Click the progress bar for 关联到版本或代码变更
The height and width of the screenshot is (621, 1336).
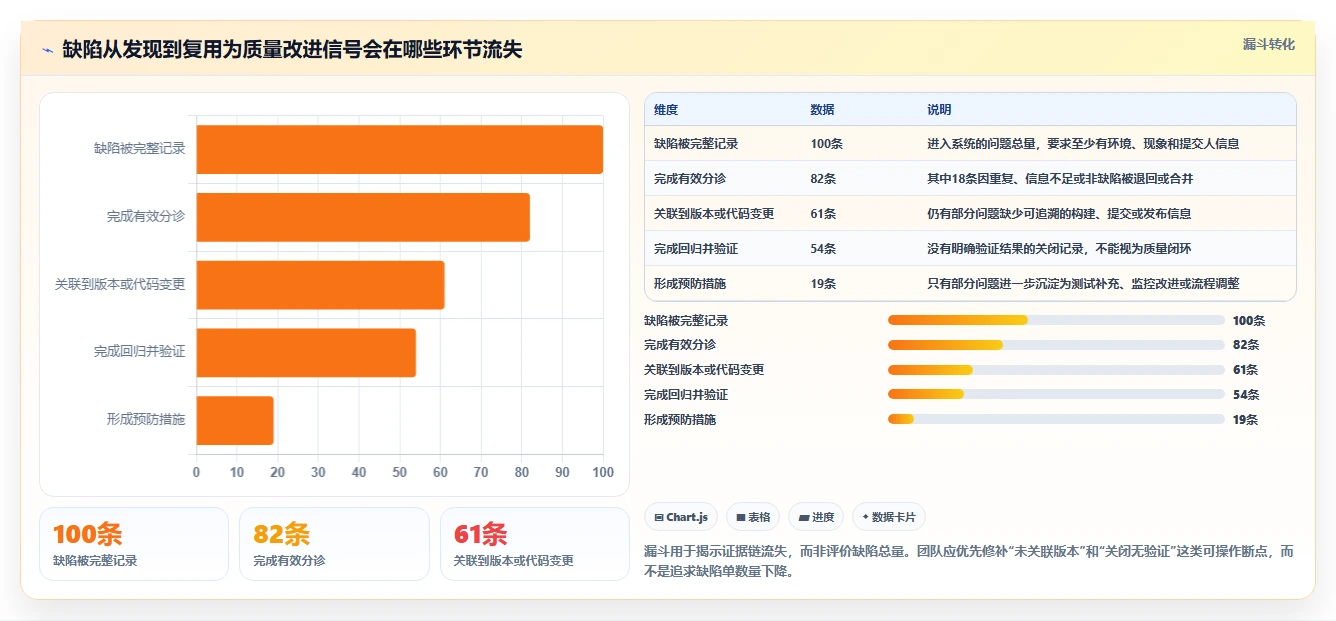pyautogui.click(x=1056, y=370)
